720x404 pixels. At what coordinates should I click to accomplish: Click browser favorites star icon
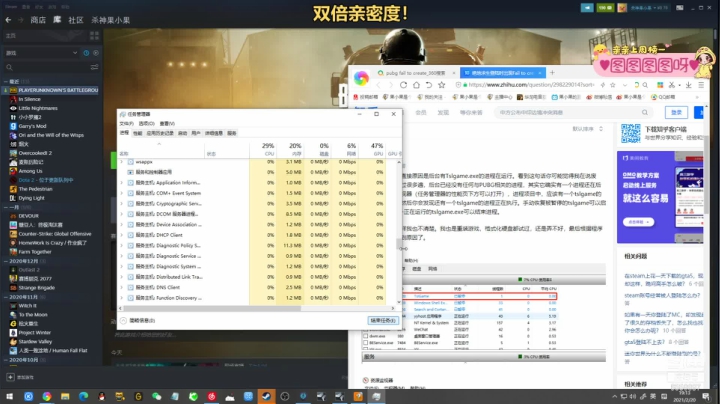(x=442, y=85)
